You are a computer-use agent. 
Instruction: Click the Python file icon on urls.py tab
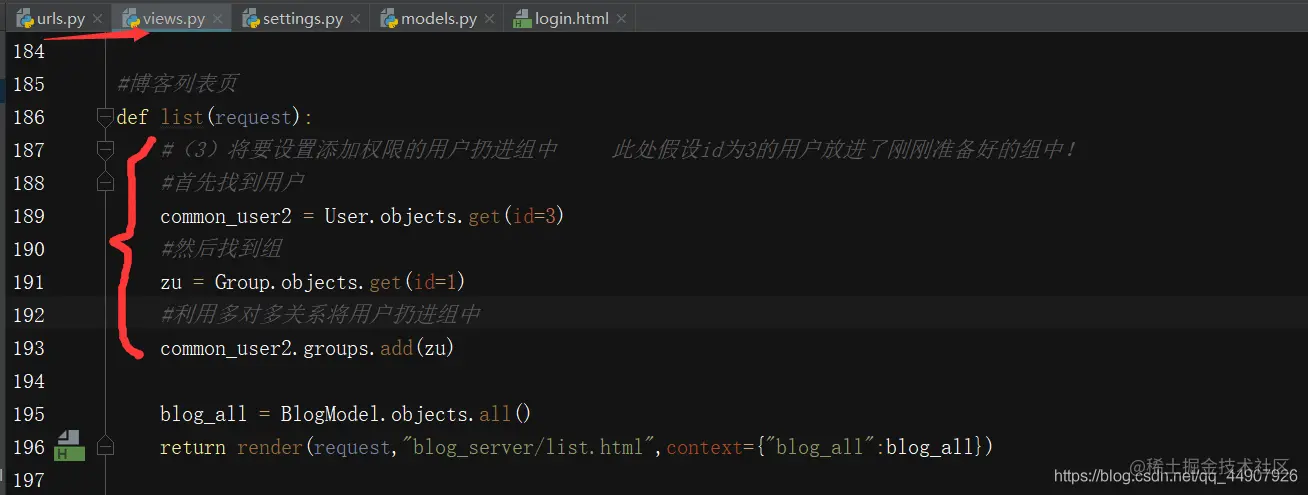[x=24, y=17]
